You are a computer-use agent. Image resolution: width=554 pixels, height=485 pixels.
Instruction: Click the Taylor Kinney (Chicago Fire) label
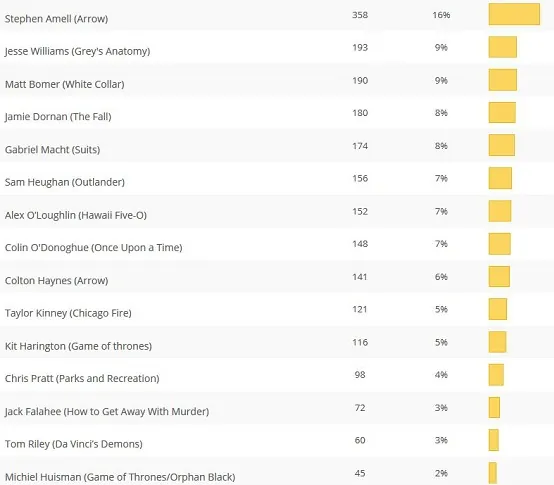point(68,313)
